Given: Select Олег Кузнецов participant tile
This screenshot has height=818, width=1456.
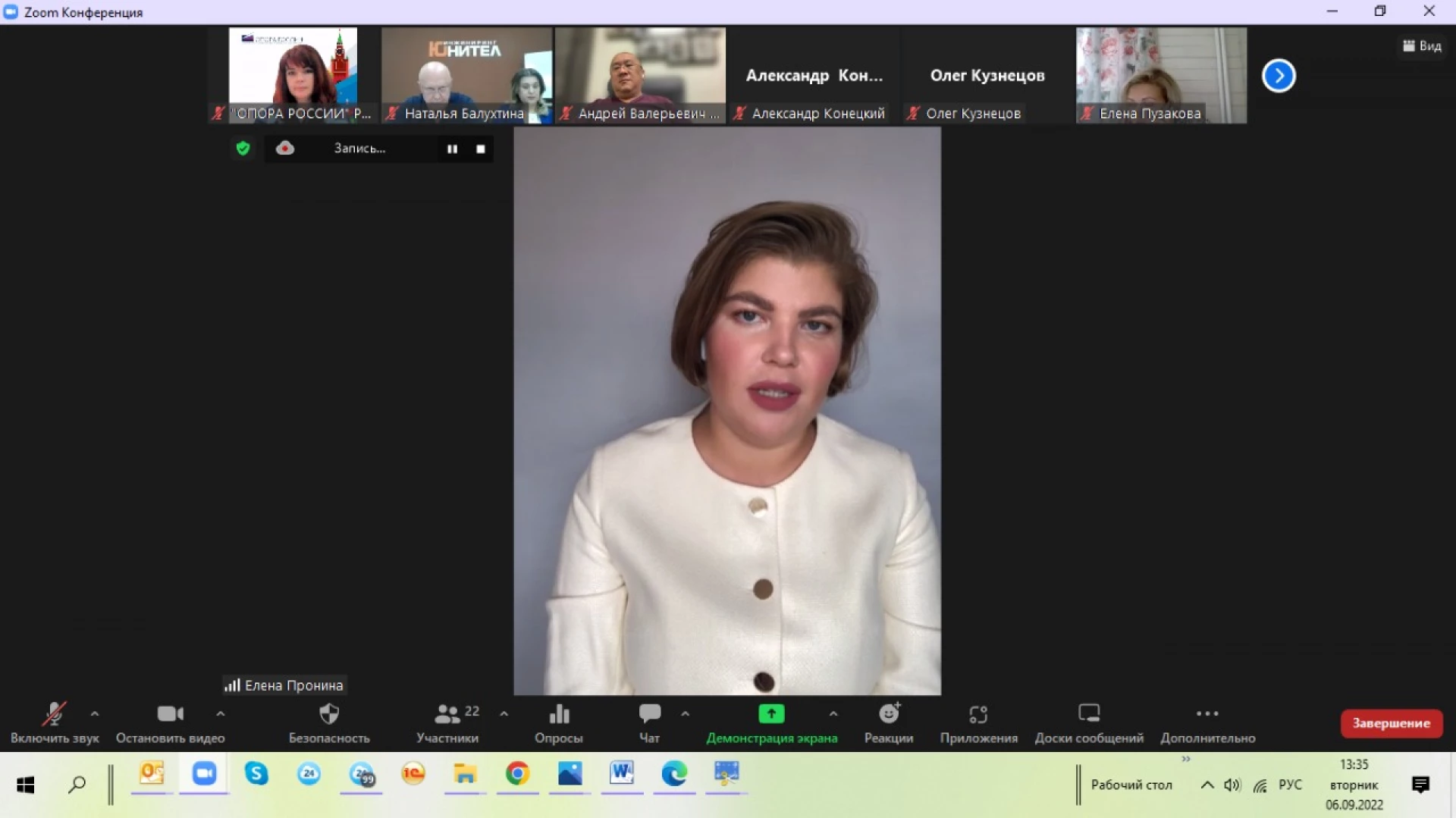Looking at the screenshot, I should 988,75.
